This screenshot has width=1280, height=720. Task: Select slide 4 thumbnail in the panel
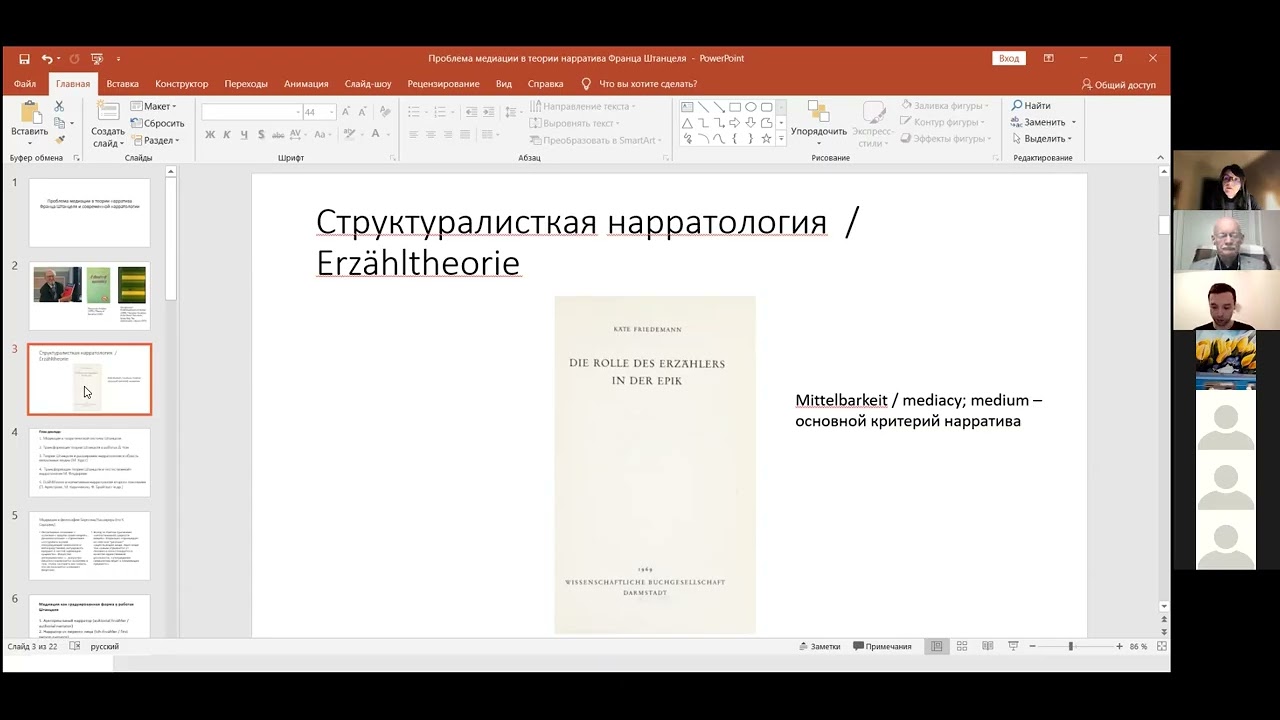click(89, 462)
